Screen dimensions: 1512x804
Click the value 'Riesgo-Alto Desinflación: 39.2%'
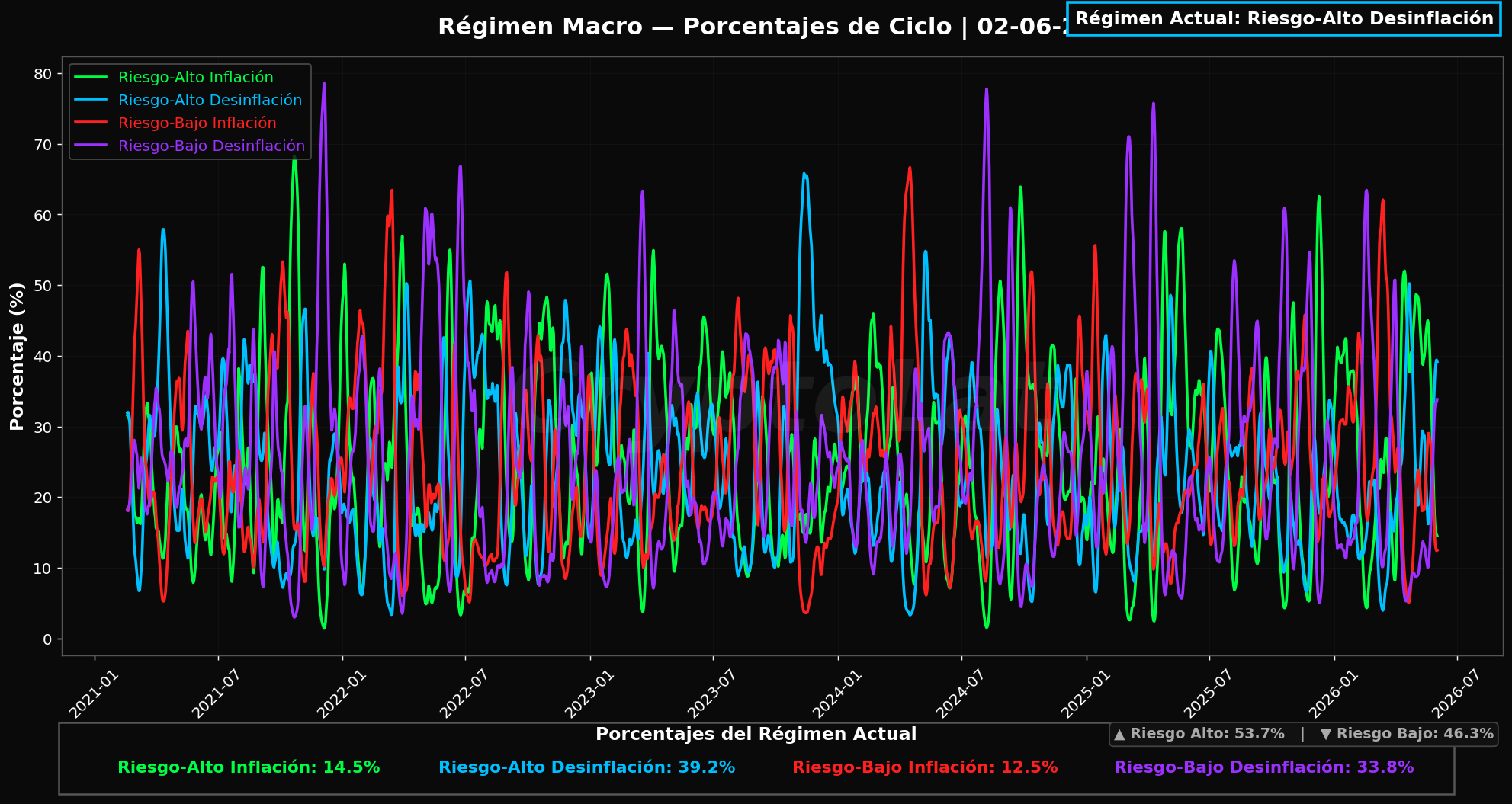tap(587, 767)
